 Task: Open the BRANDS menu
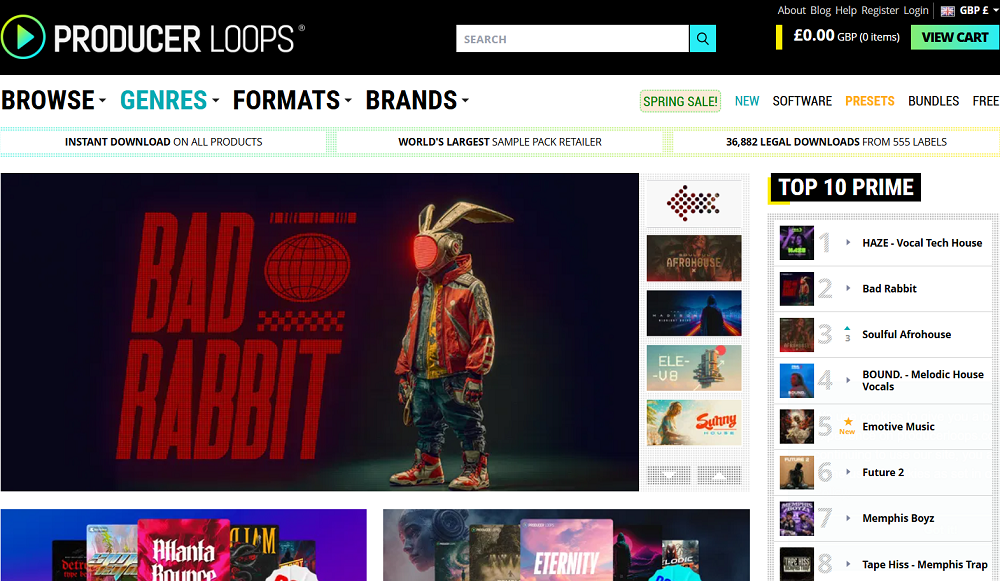(412, 100)
